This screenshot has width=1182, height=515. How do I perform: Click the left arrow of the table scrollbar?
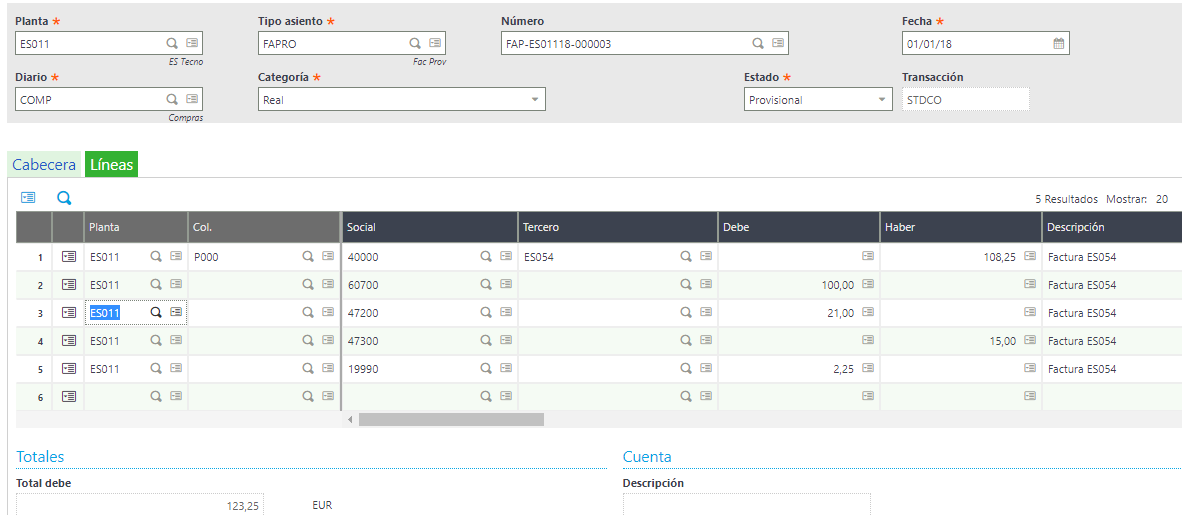coord(350,418)
